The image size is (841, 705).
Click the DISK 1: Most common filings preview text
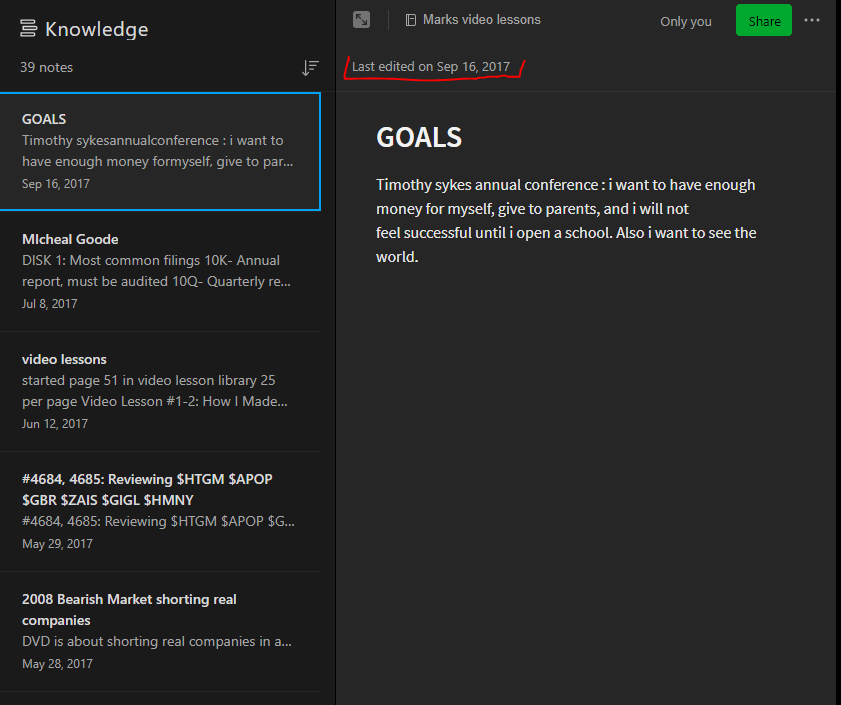pyautogui.click(x=157, y=271)
